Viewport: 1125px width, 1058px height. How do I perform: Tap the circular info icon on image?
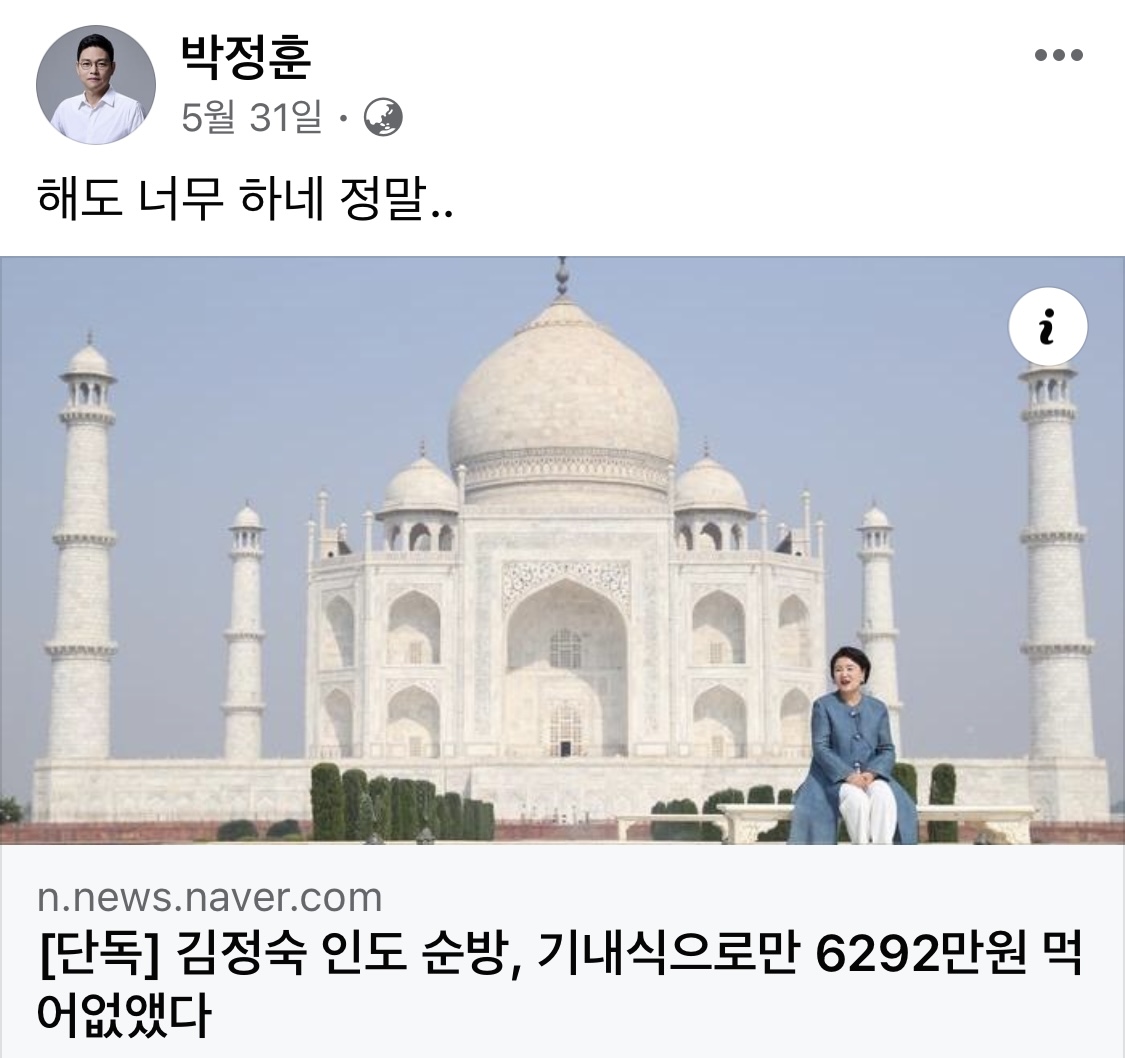(1048, 326)
